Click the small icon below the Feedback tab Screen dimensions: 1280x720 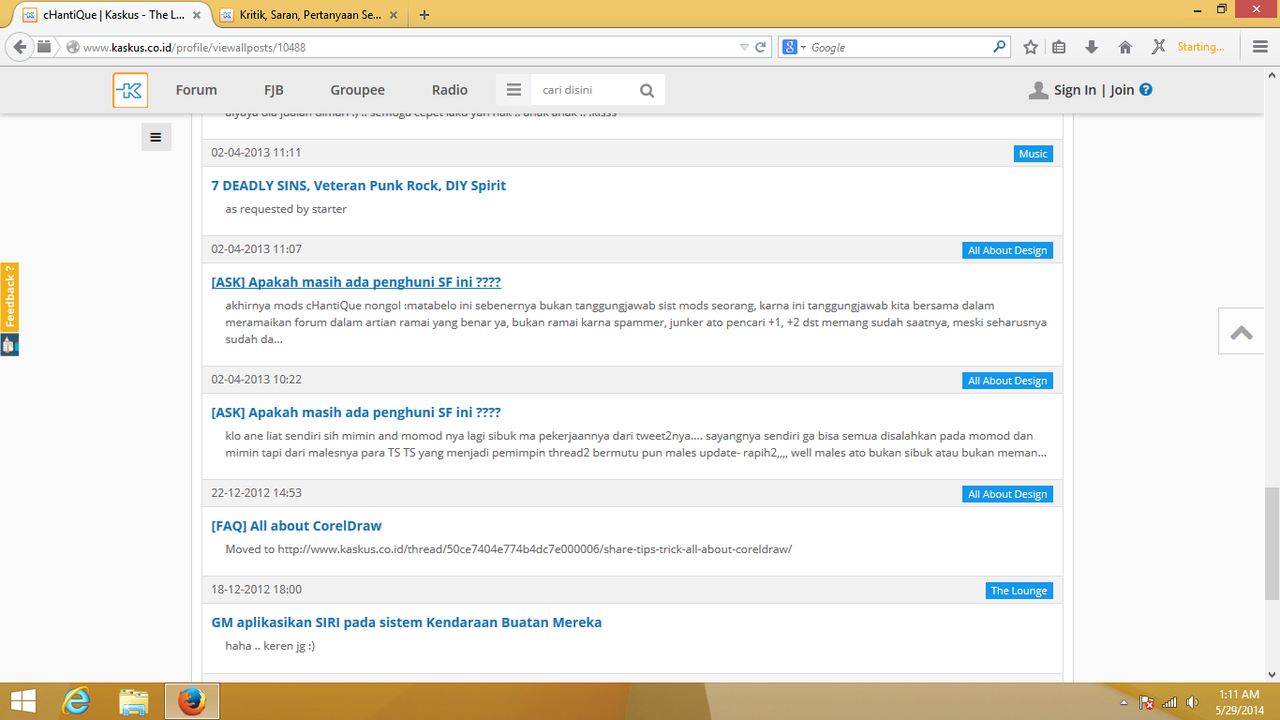9,344
